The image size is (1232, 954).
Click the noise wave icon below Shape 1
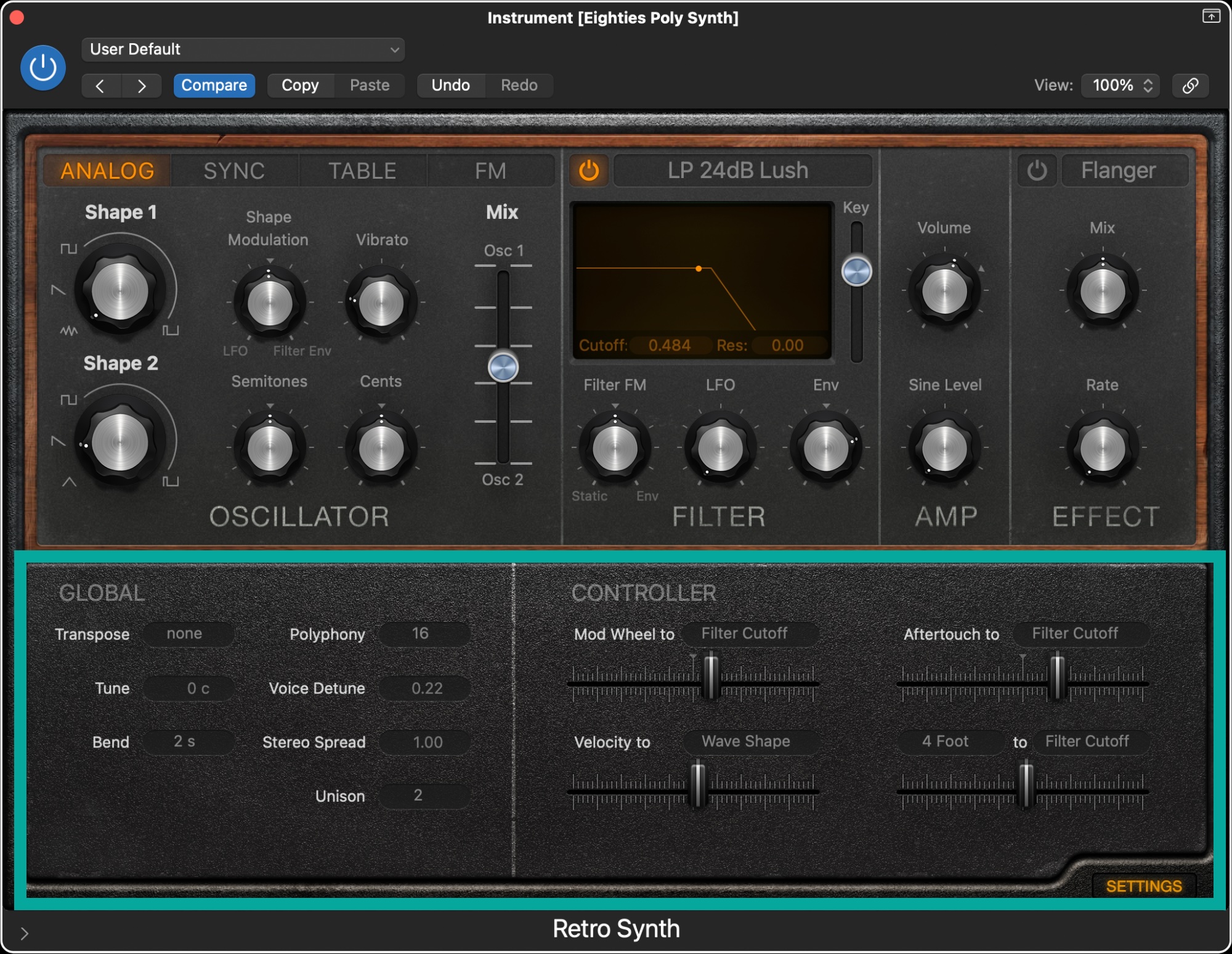[68, 331]
